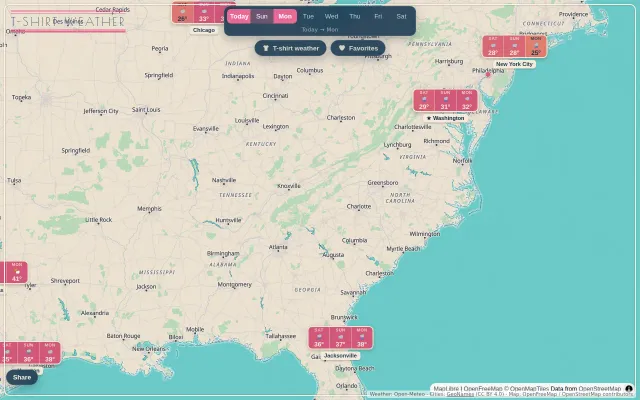Click the Chicago city label
Image resolution: width=640 pixels, height=400 pixels.
(x=204, y=30)
